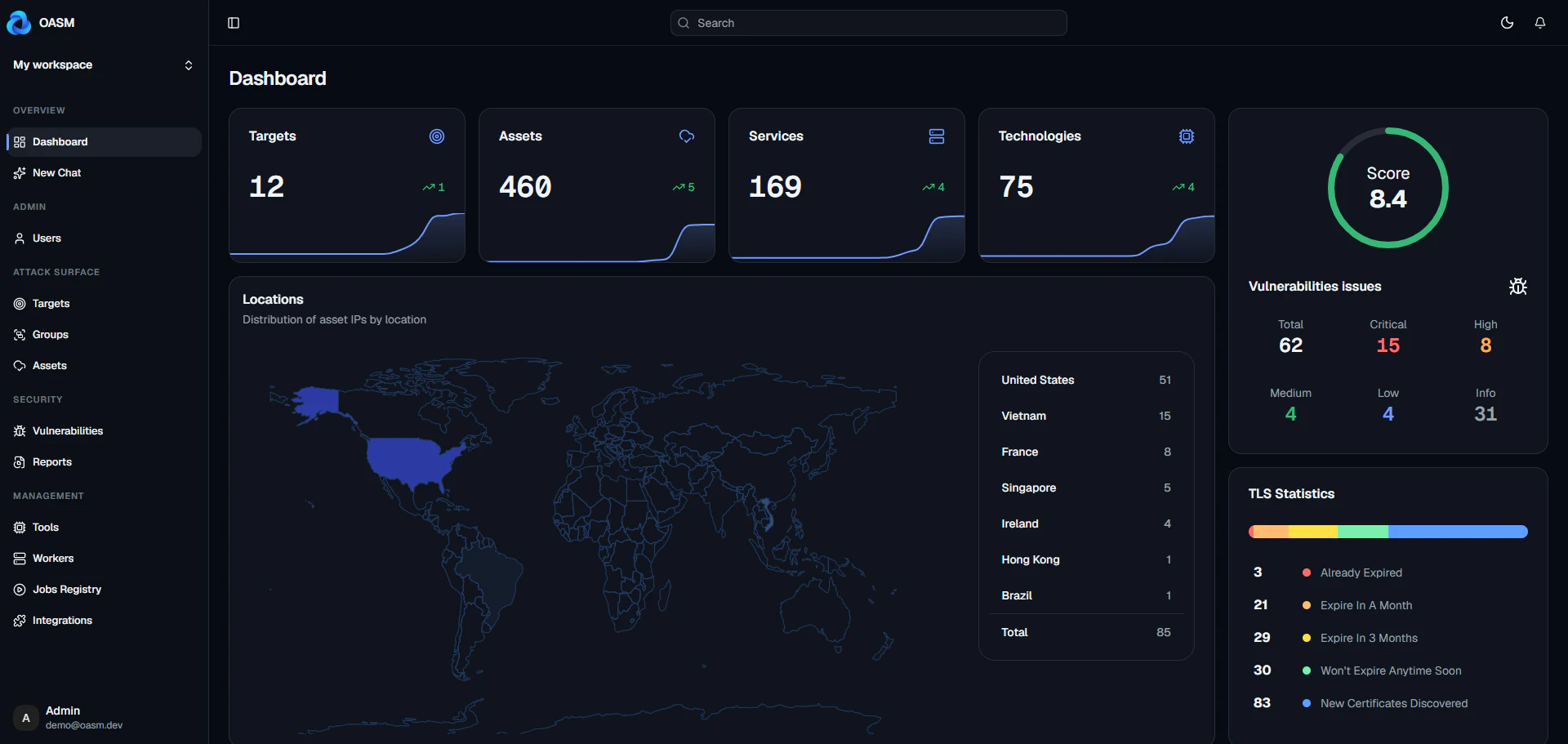Open Workers under Management

104,559
